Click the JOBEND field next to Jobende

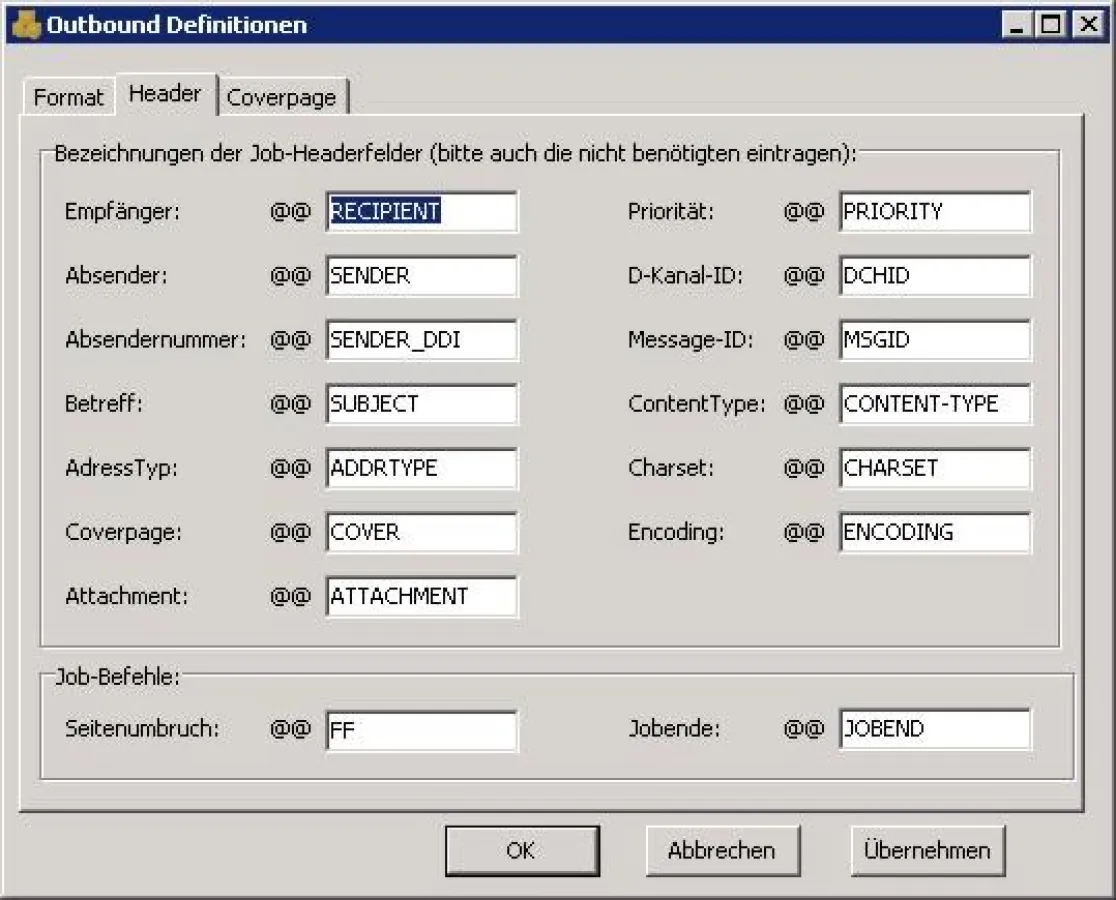tap(935, 730)
